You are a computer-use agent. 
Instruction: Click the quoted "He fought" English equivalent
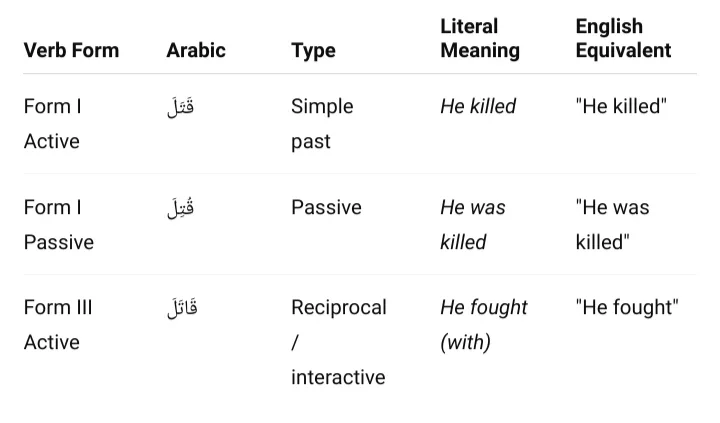coord(627,307)
